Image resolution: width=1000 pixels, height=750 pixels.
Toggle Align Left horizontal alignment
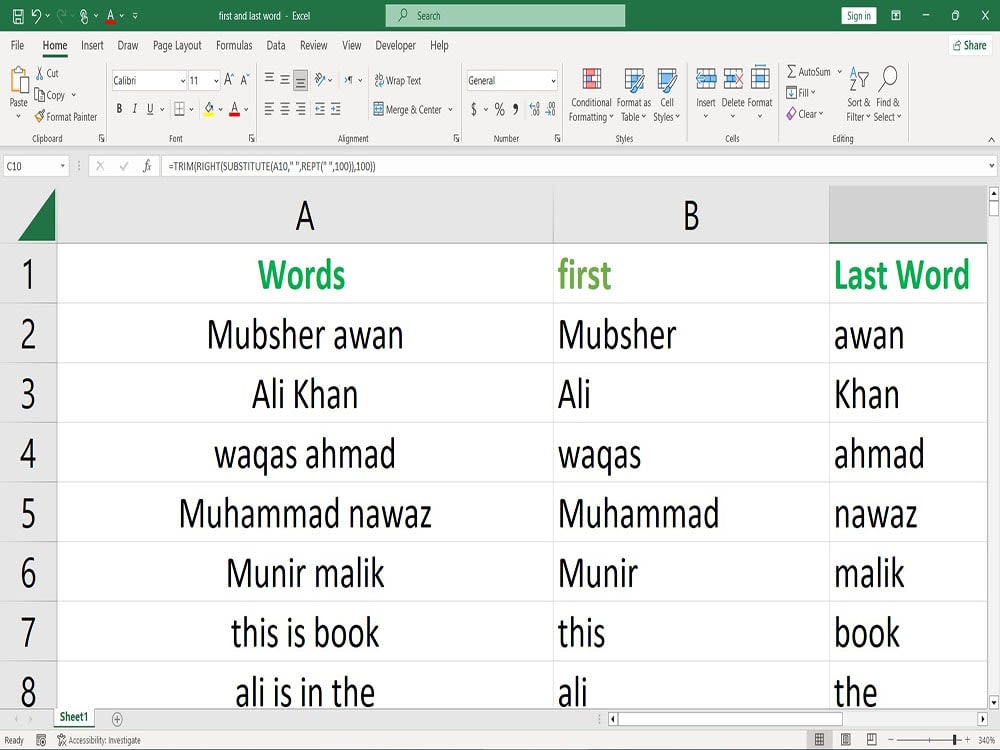tap(269, 110)
